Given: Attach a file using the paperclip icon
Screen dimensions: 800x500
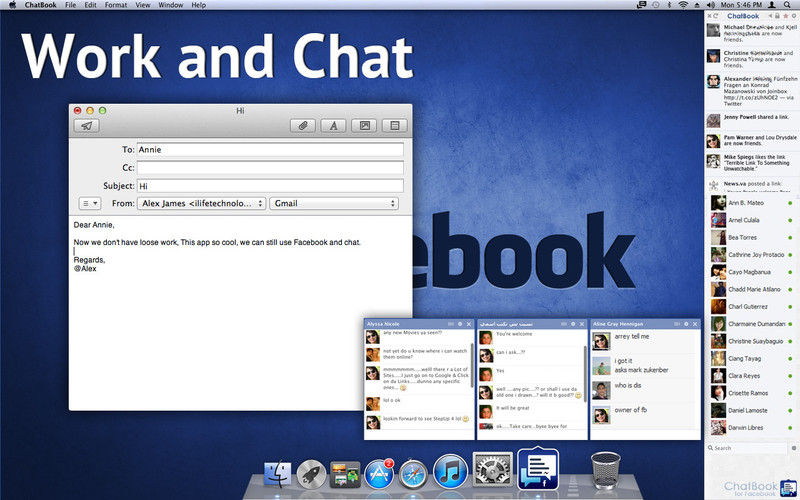Looking at the screenshot, I should click(303, 126).
